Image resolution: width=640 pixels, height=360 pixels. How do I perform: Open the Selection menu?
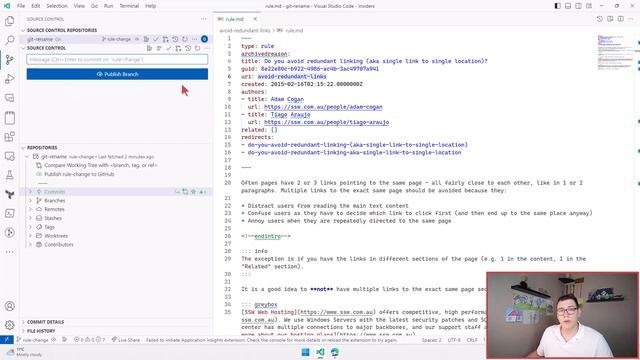(57, 6)
